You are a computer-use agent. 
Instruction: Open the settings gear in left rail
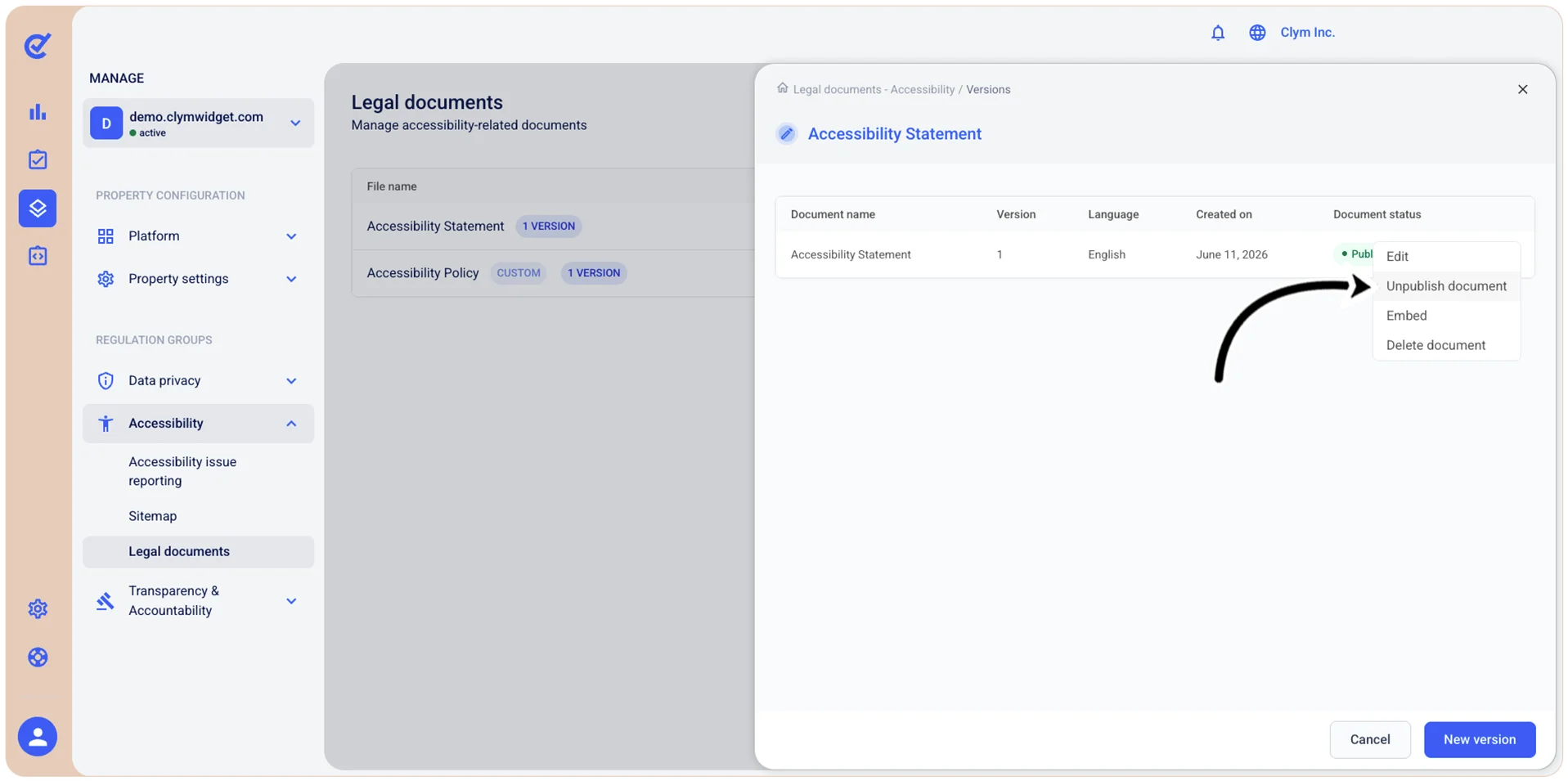(x=38, y=608)
